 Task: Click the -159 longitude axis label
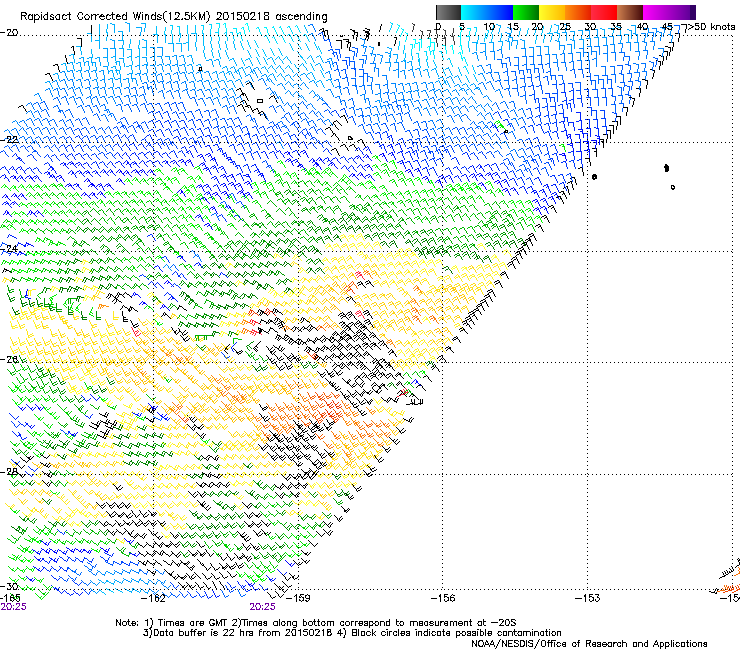coord(298,598)
